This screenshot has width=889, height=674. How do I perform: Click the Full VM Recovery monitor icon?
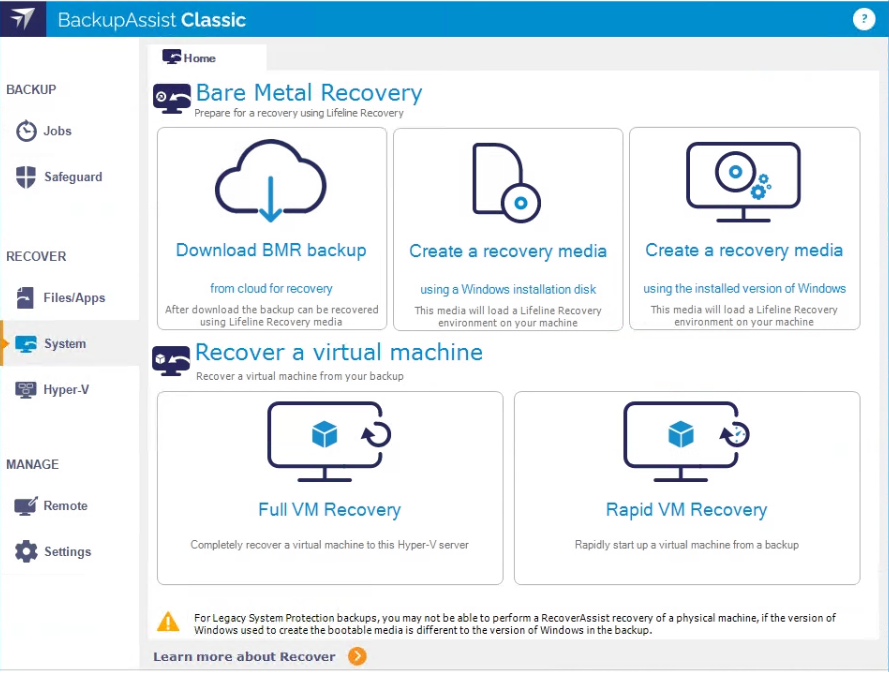click(329, 442)
